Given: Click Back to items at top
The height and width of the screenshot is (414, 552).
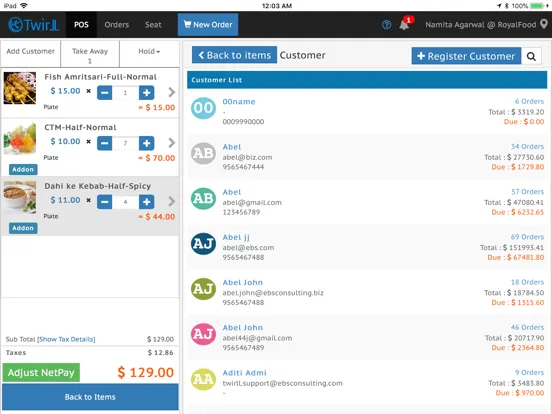Looking at the screenshot, I should coord(234,55).
